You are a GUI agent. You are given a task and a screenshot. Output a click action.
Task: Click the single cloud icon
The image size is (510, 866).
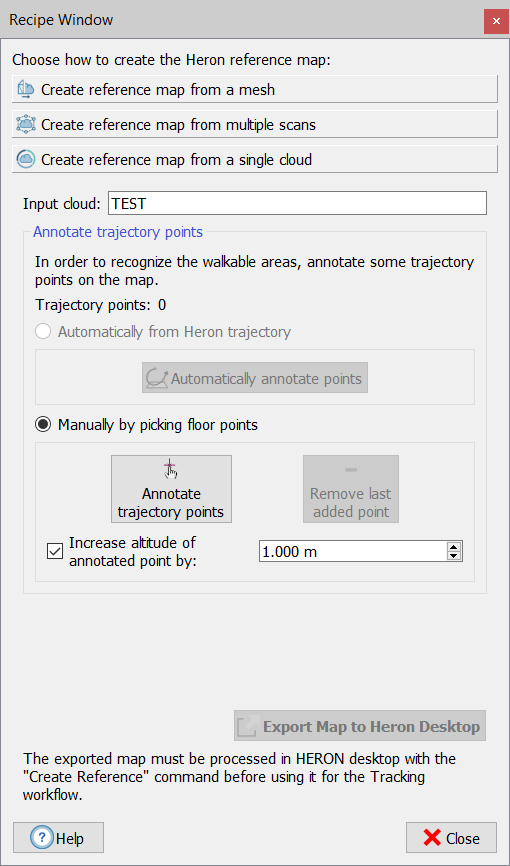tap(26, 159)
